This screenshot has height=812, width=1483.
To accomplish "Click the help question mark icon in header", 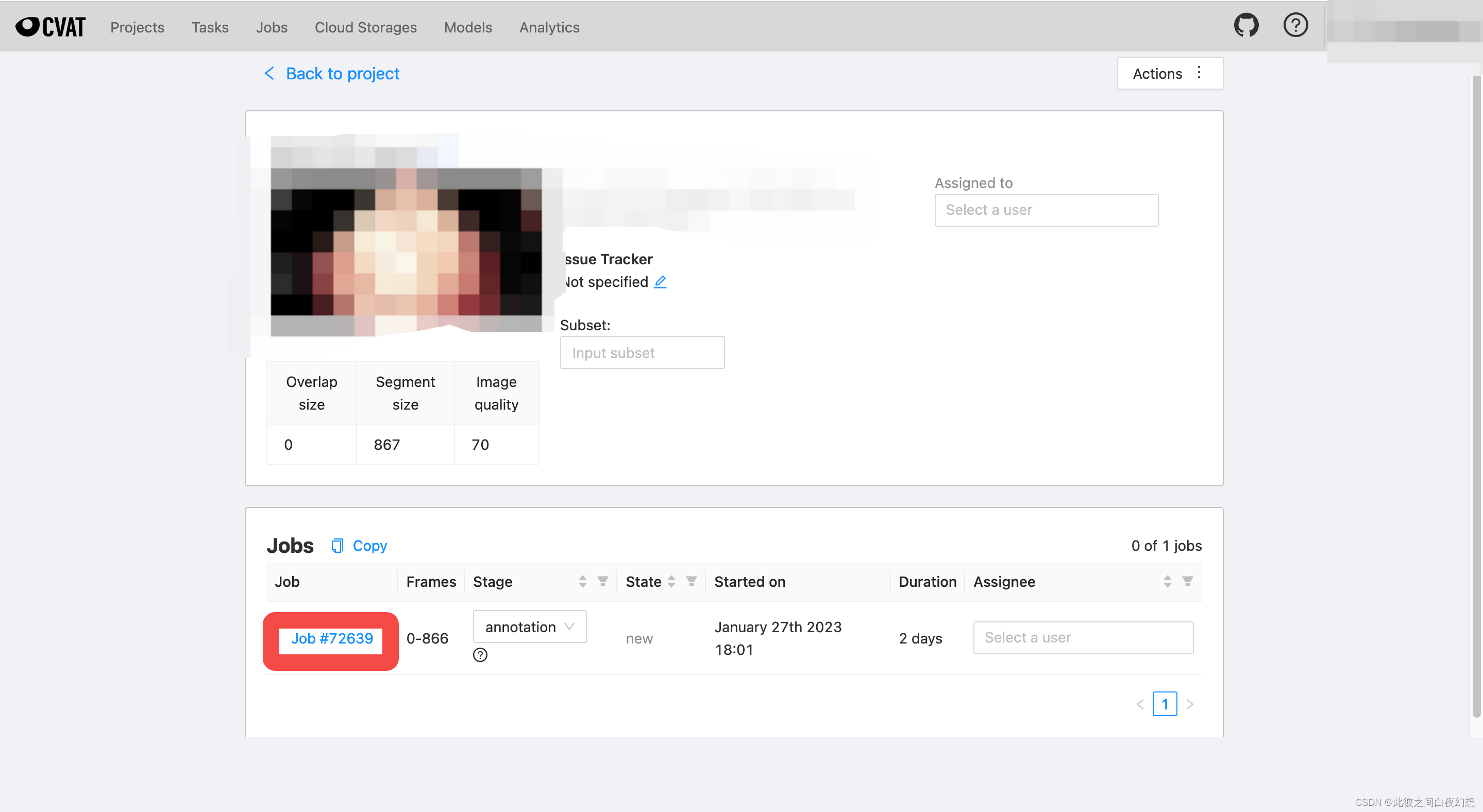I will [x=1295, y=26].
